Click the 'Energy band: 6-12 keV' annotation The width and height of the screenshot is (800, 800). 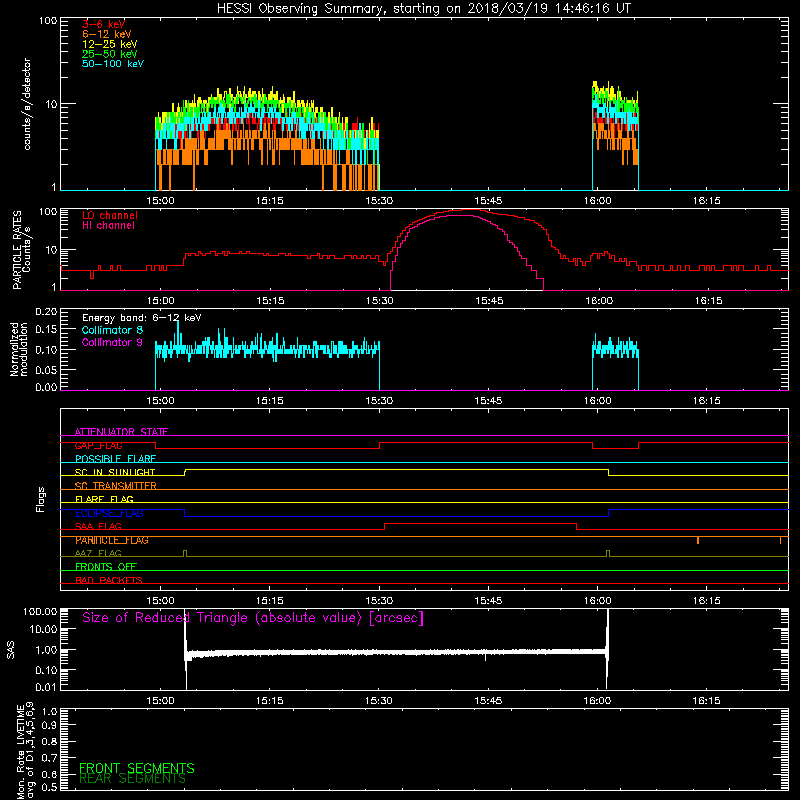pyautogui.click(x=142, y=318)
